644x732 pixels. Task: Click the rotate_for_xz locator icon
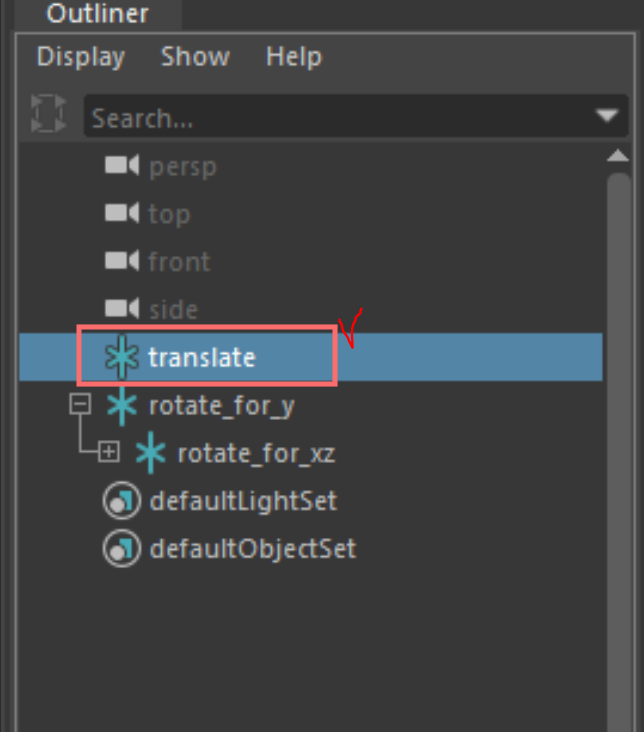(151, 453)
